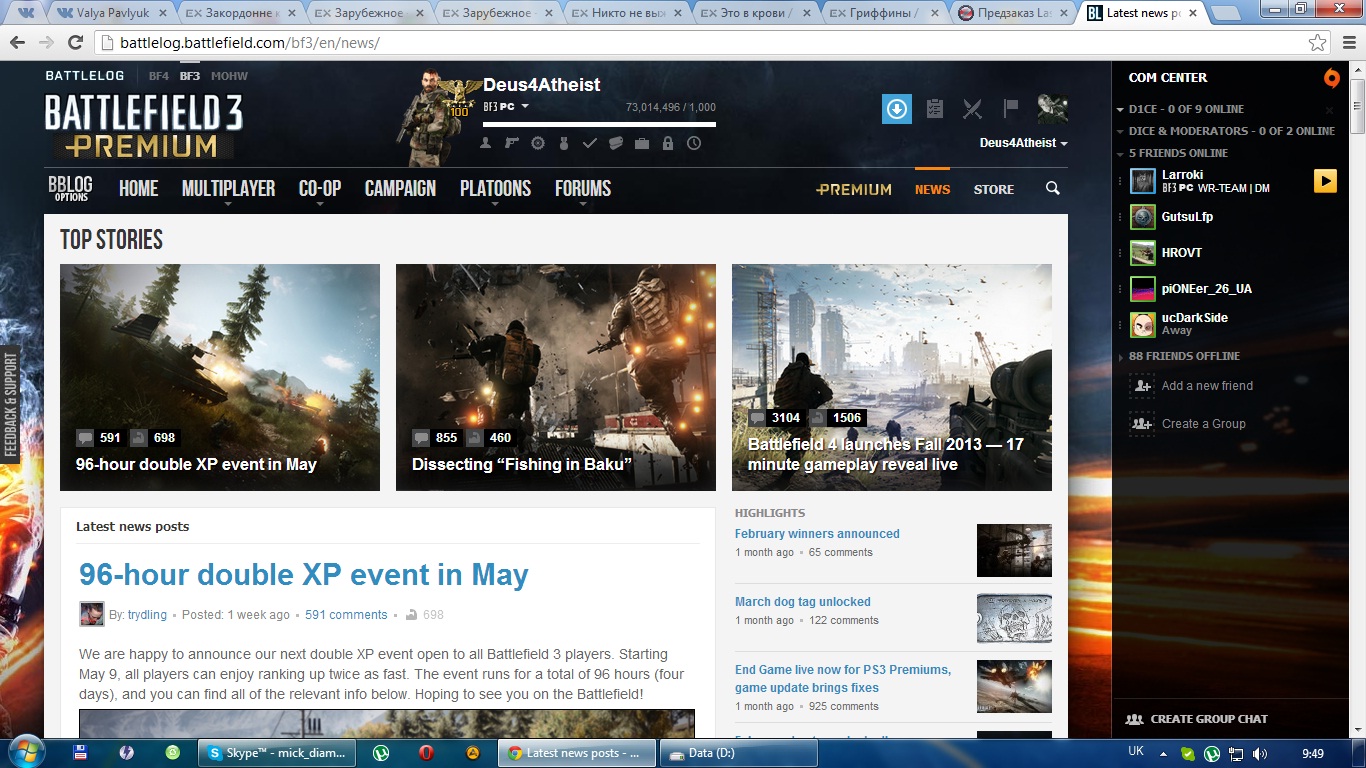Open the Deus4Atheist account dropdown menu

(x=1024, y=143)
